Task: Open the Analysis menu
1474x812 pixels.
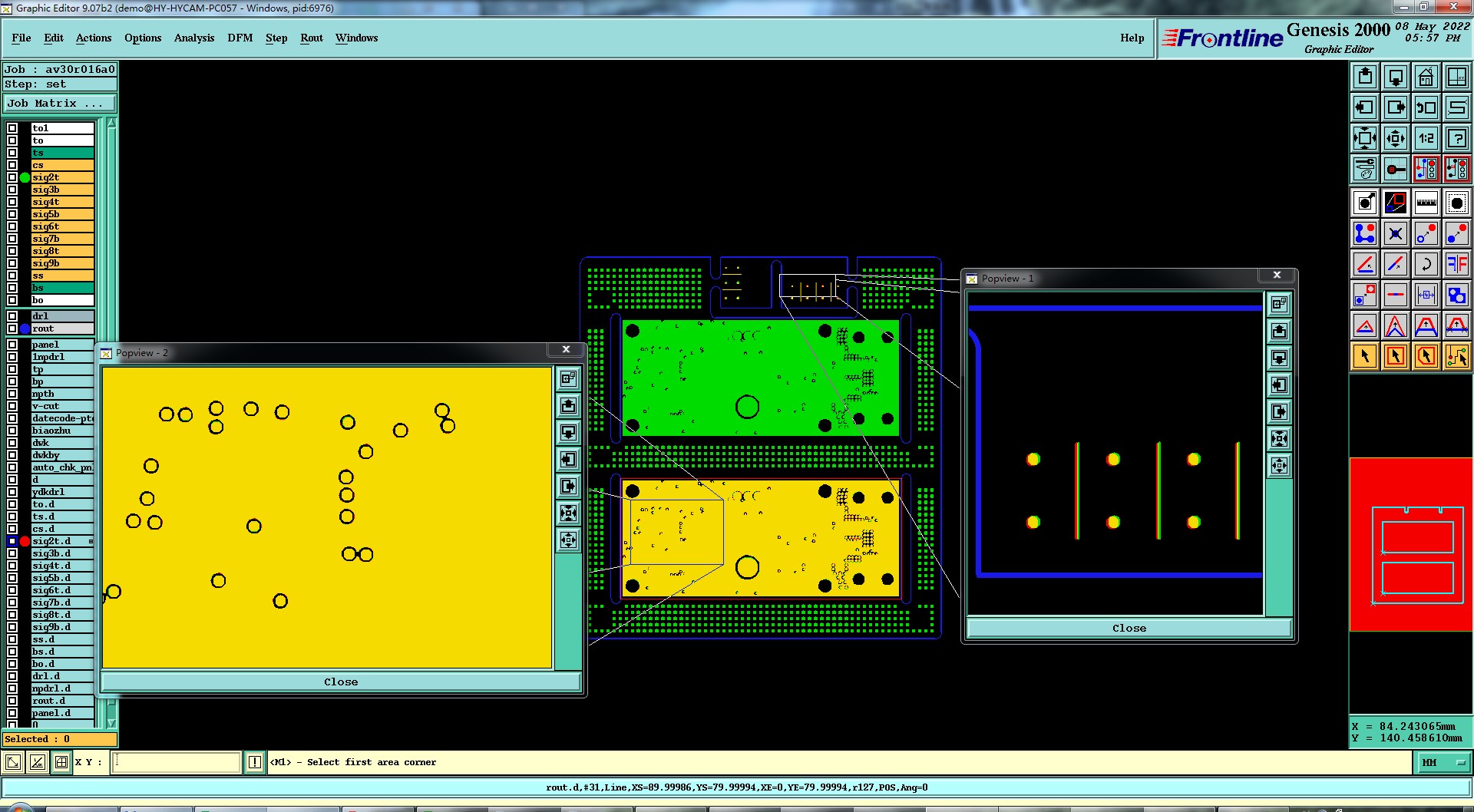Action: tap(194, 38)
